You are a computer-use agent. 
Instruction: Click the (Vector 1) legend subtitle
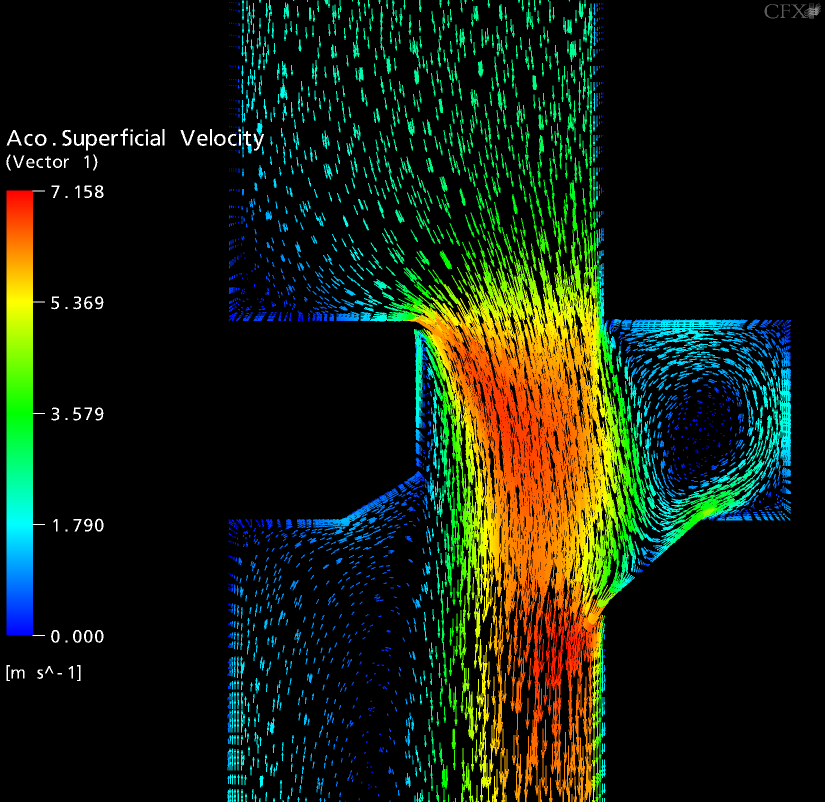(x=53, y=162)
